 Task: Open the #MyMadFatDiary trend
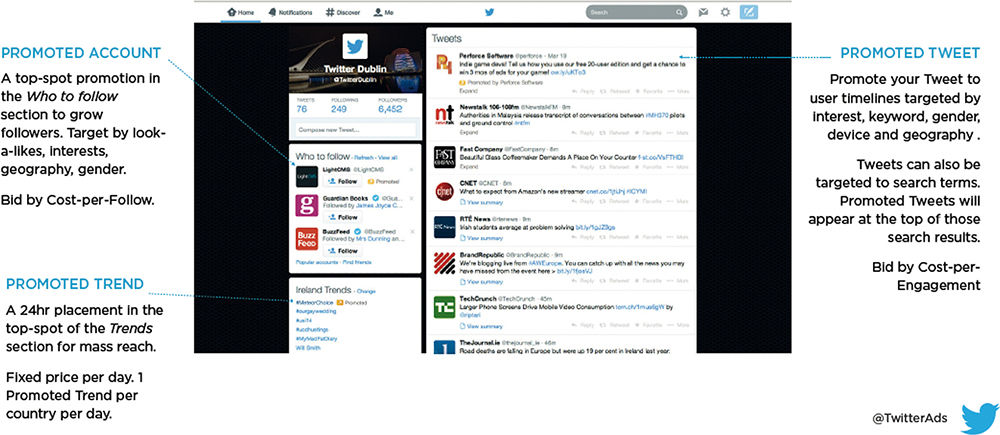coord(315,339)
